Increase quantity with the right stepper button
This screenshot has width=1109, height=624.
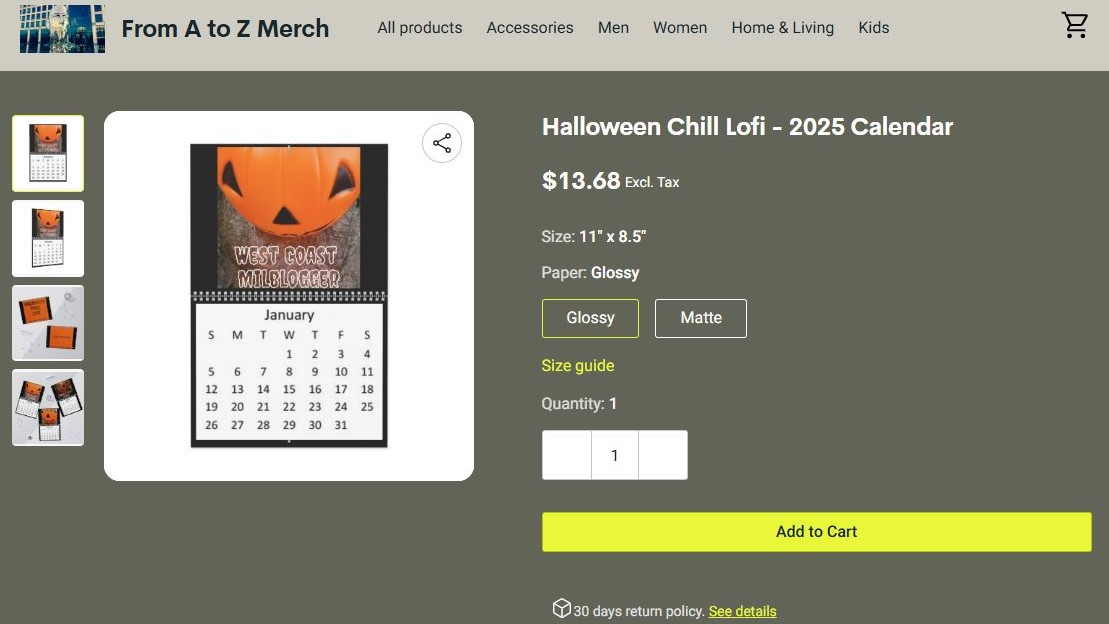click(x=663, y=455)
